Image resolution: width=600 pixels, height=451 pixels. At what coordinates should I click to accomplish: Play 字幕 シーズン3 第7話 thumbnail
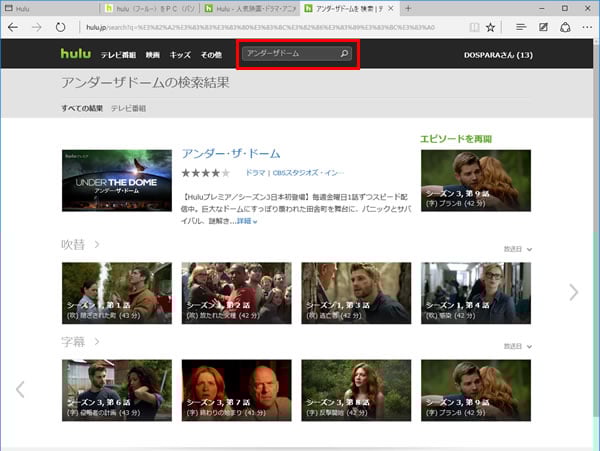[236, 390]
